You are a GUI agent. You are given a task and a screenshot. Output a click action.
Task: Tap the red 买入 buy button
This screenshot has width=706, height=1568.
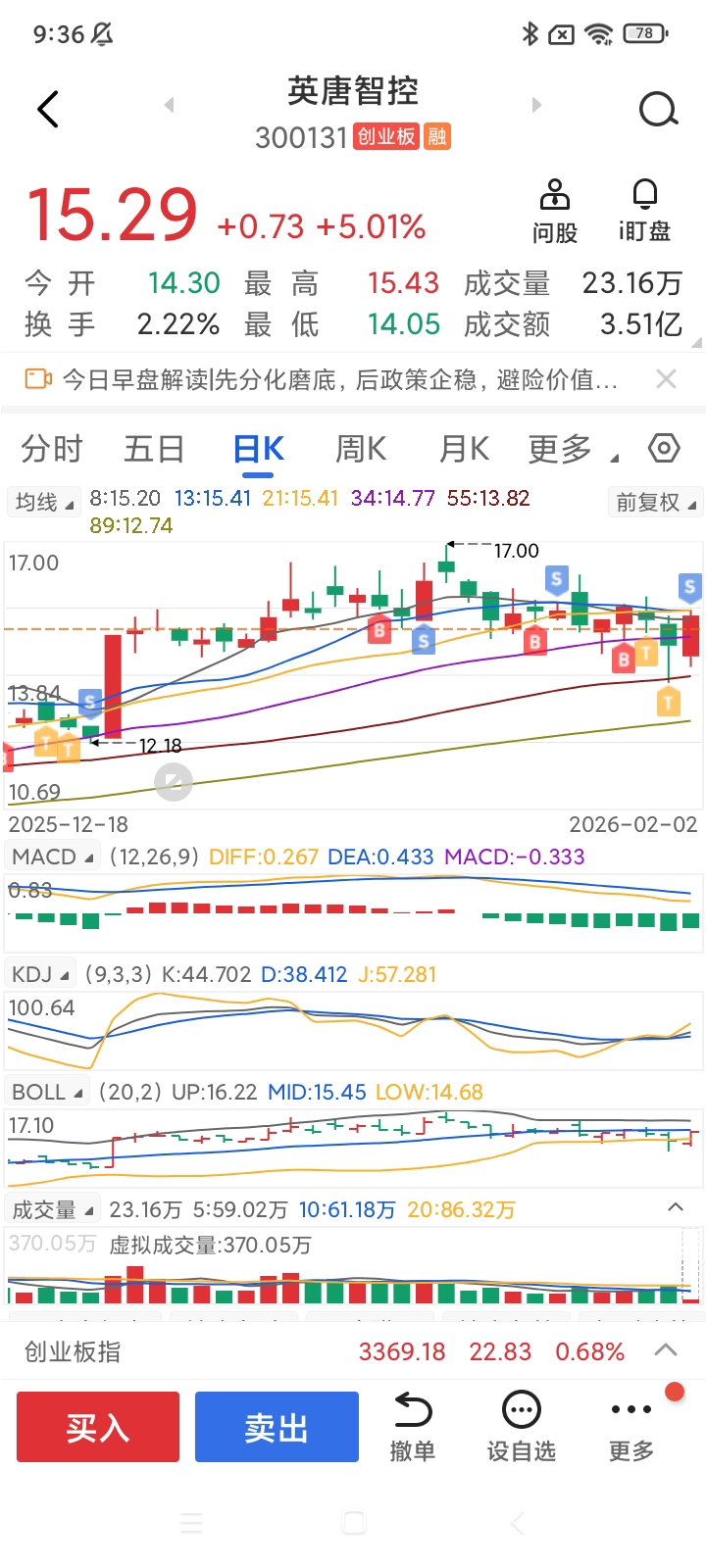coord(98,1427)
